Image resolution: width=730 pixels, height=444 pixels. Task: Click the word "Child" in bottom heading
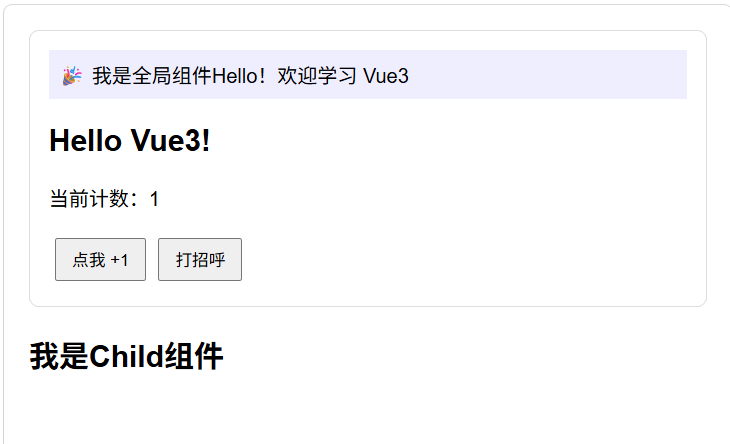pyautogui.click(x=126, y=357)
